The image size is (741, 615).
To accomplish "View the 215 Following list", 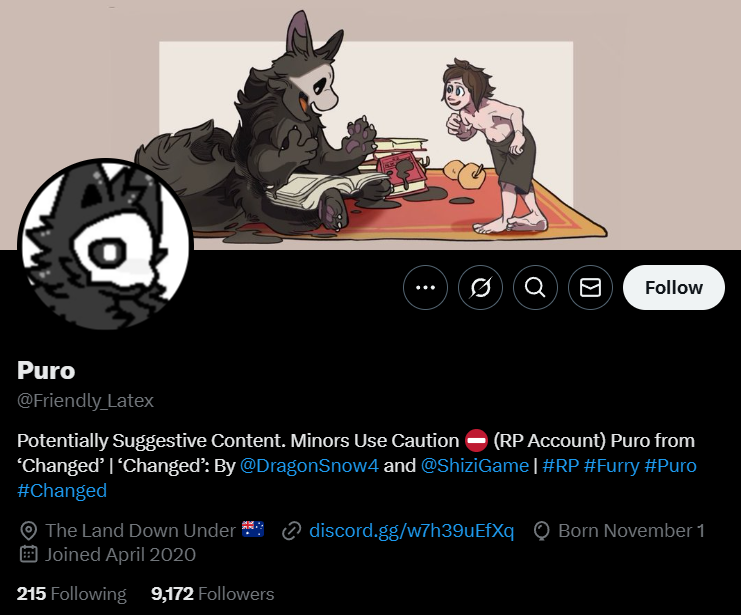I will pyautogui.click(x=72, y=594).
